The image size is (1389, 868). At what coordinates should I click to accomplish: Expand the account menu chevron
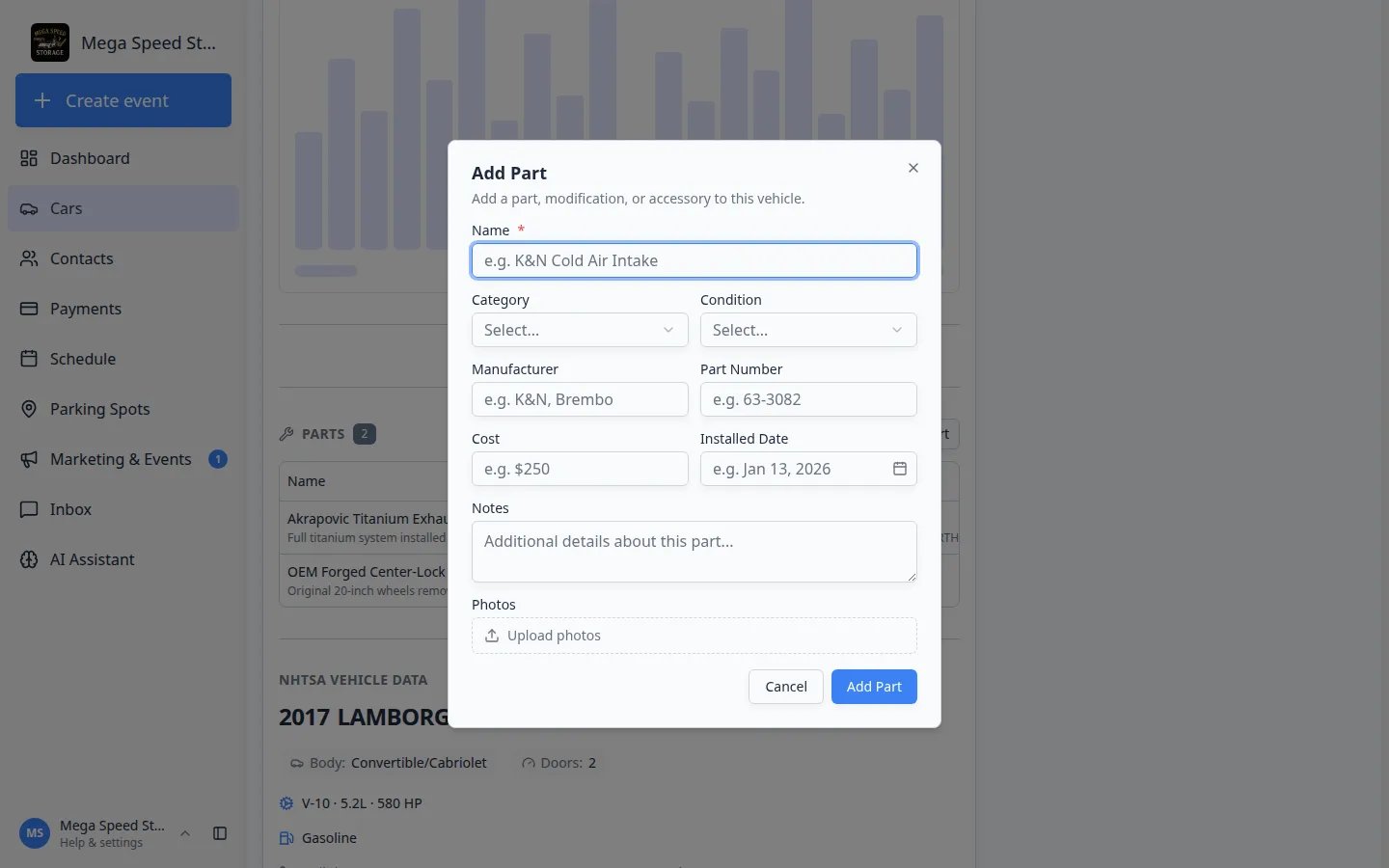click(x=185, y=833)
